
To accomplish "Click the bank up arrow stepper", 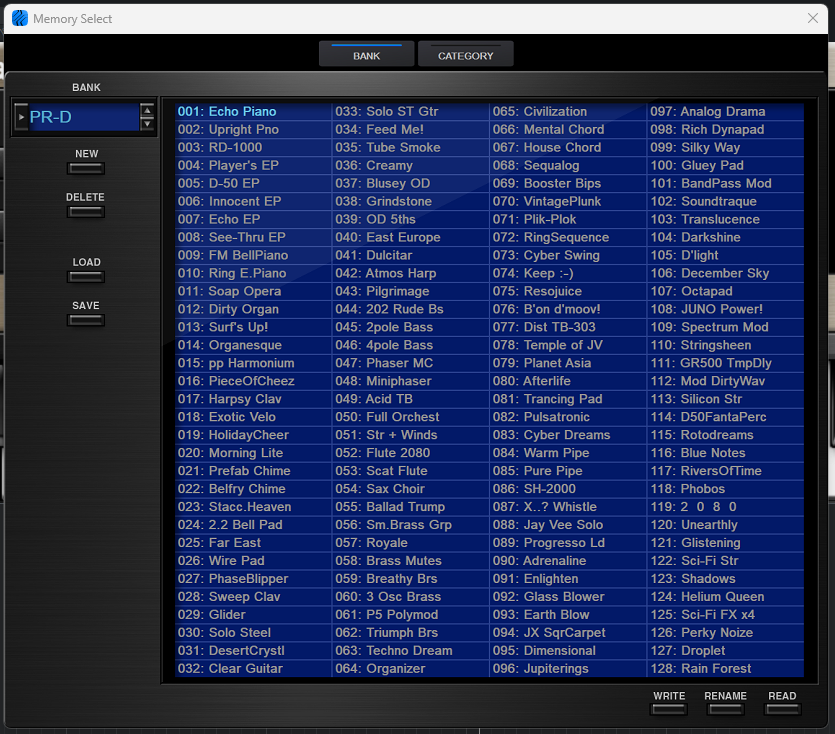I will (147, 111).
